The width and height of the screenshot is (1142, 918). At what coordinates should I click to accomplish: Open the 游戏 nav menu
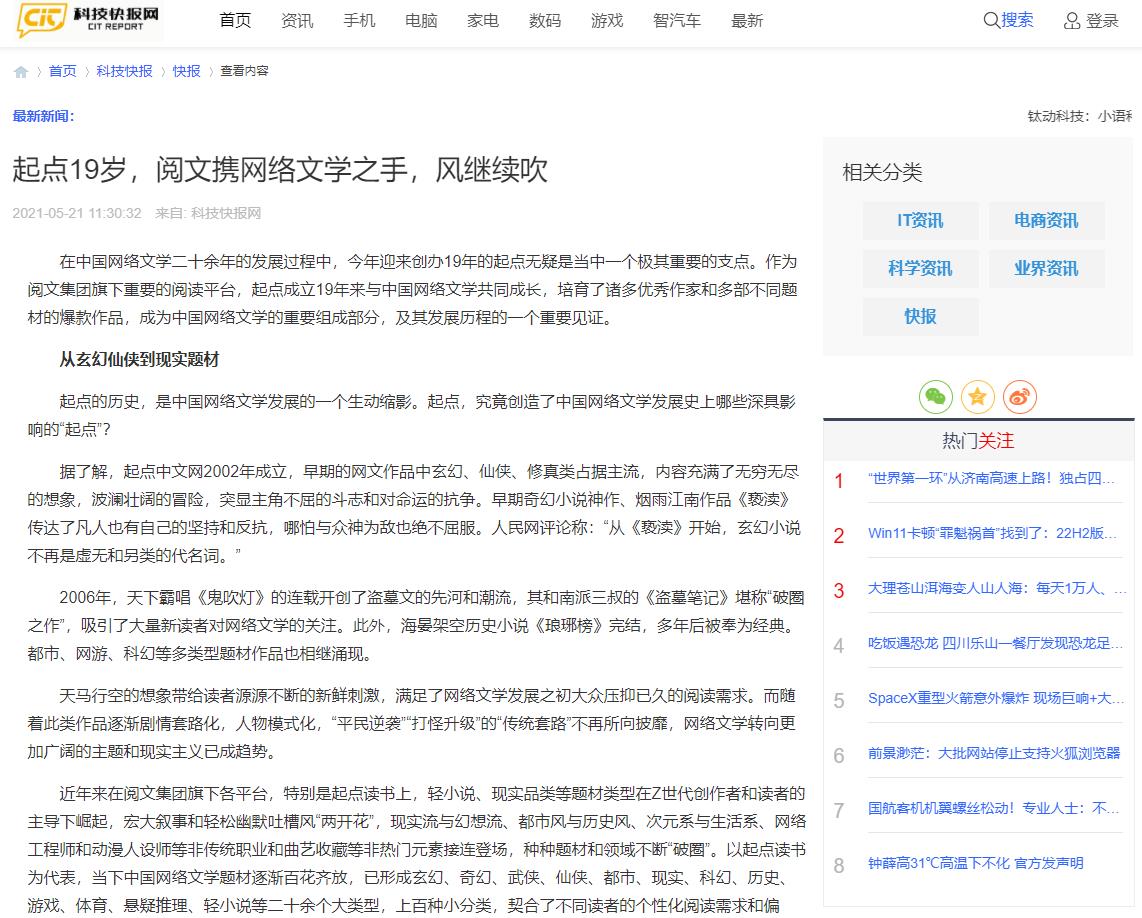pos(607,20)
